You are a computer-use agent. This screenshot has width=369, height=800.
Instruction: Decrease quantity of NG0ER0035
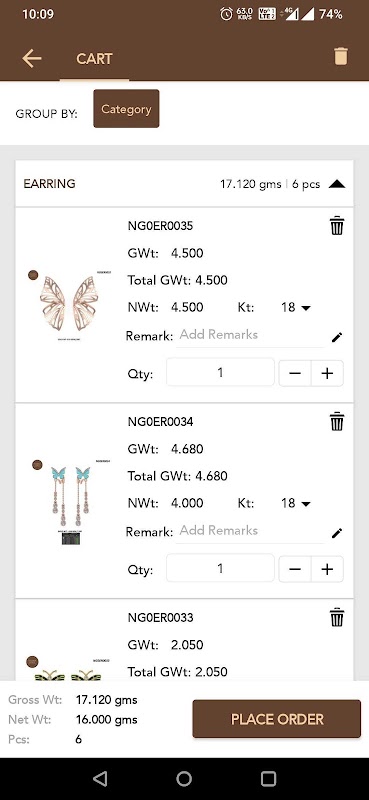tap(295, 373)
